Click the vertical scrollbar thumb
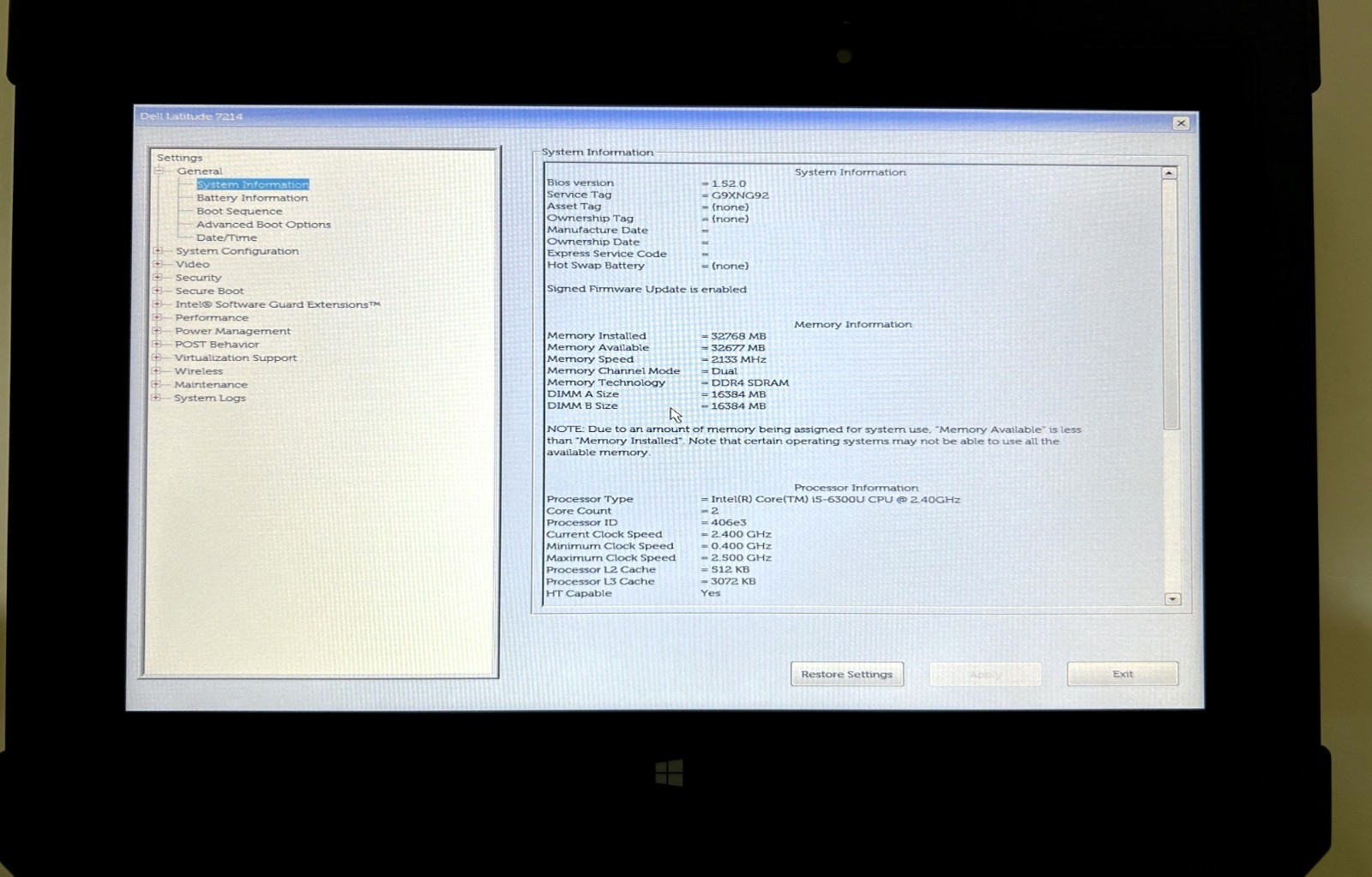 point(1170,304)
